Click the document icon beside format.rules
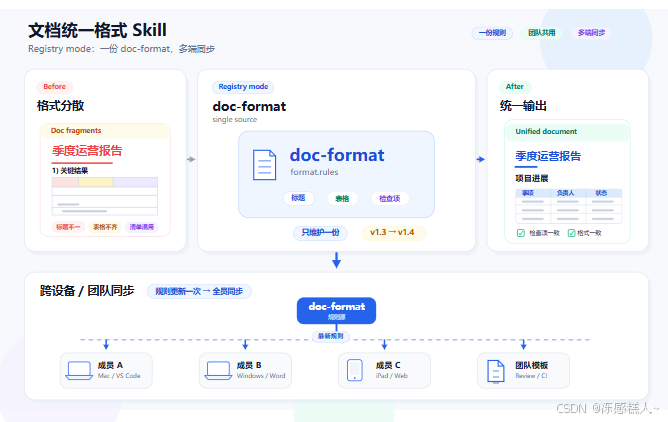668x422 pixels. 264,165
